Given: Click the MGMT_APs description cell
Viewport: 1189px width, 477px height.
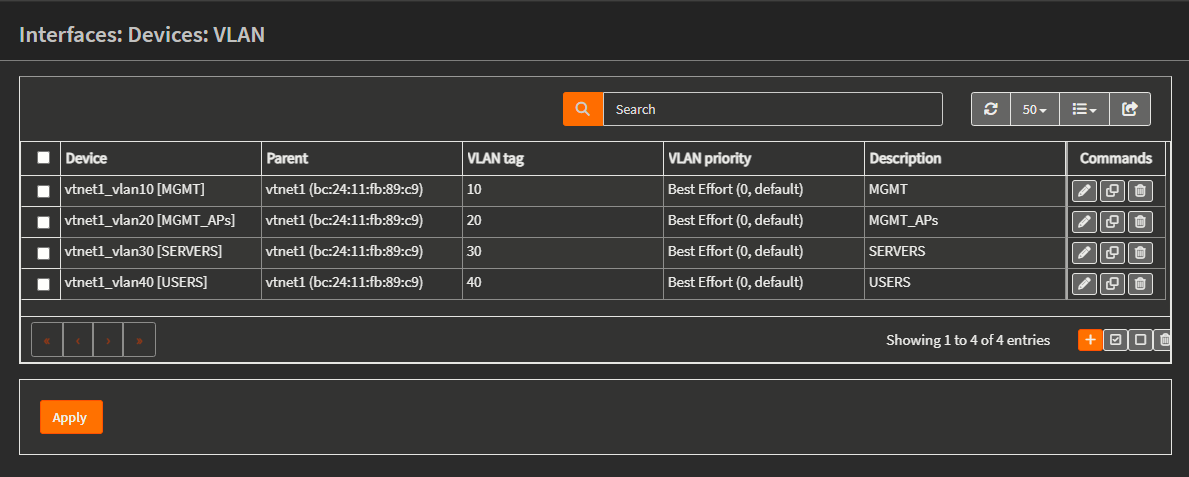Looking at the screenshot, I should coord(965,222).
